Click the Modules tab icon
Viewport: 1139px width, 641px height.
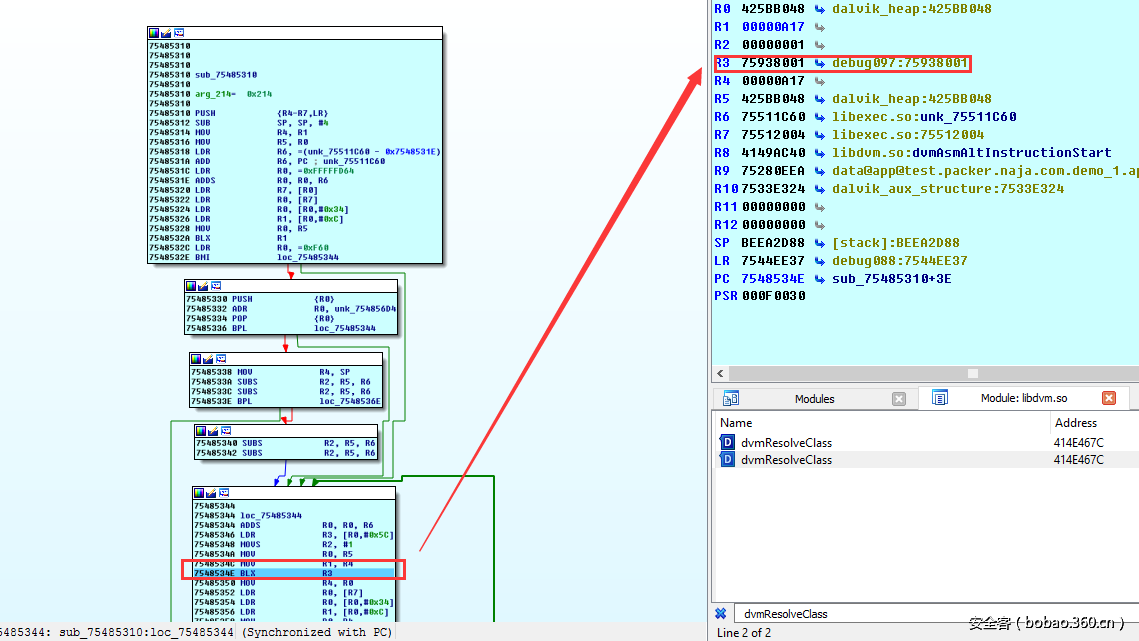pyautogui.click(x=731, y=398)
